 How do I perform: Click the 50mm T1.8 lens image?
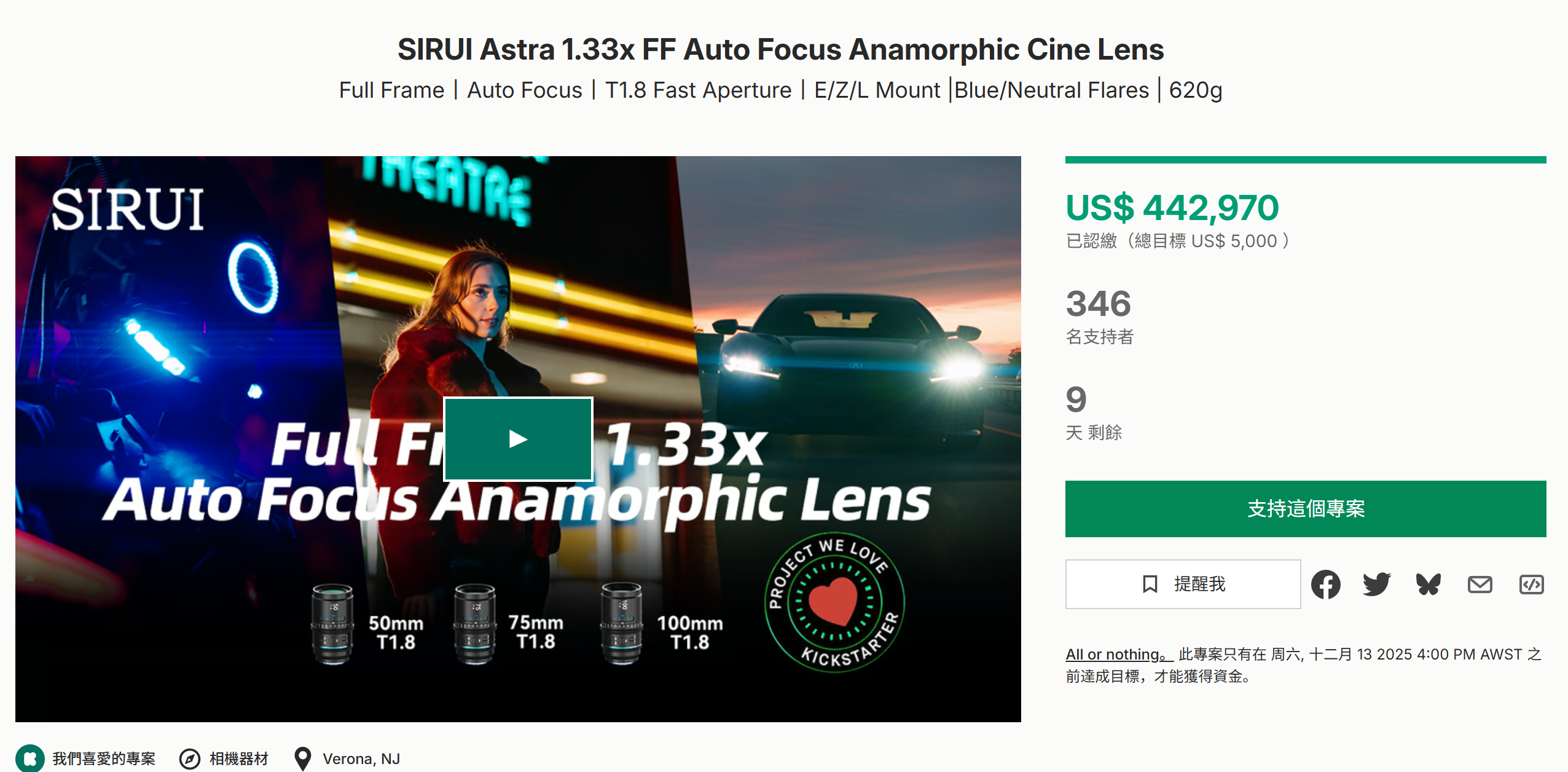click(x=332, y=624)
